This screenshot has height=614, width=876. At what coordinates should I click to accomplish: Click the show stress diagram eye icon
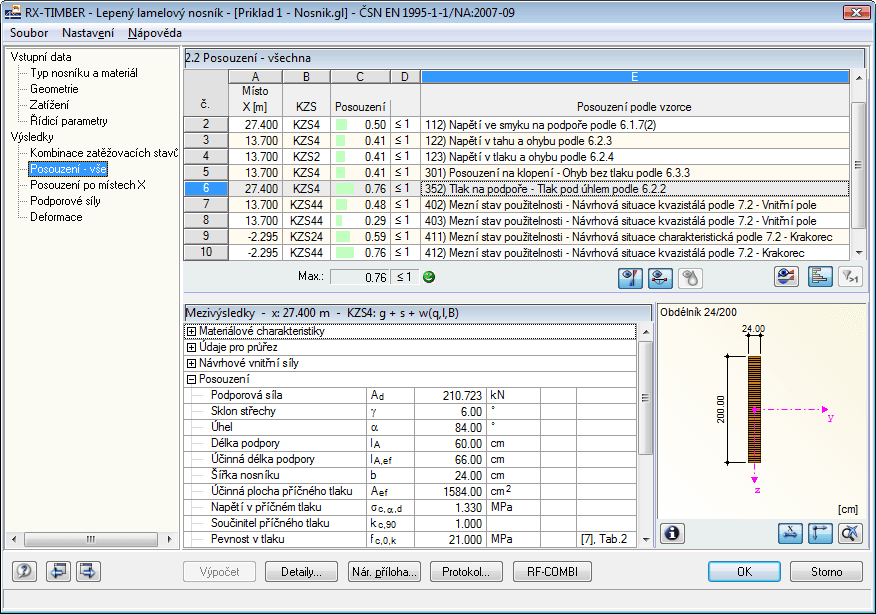click(630, 278)
